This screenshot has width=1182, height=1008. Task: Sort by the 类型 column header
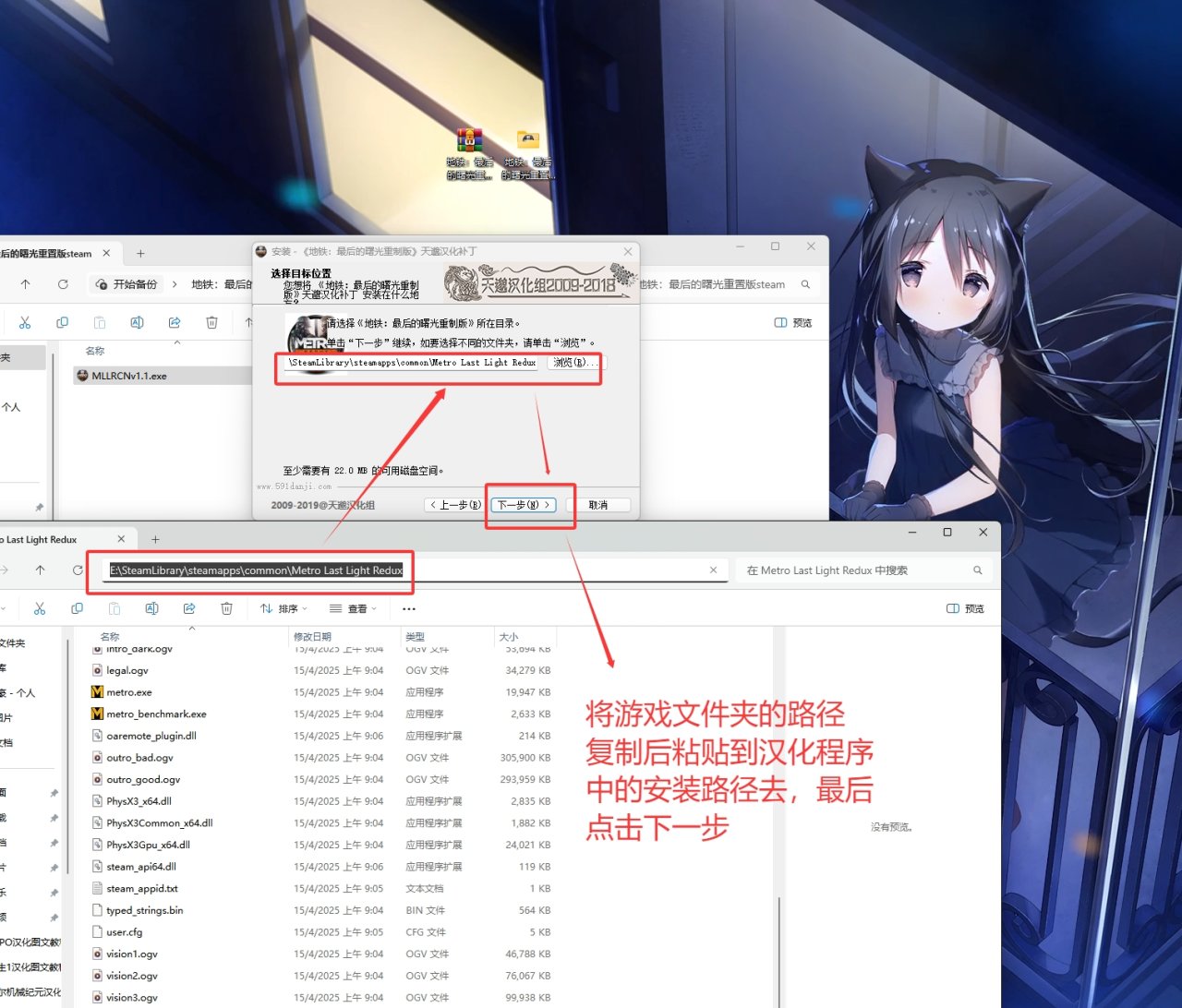[x=416, y=637]
